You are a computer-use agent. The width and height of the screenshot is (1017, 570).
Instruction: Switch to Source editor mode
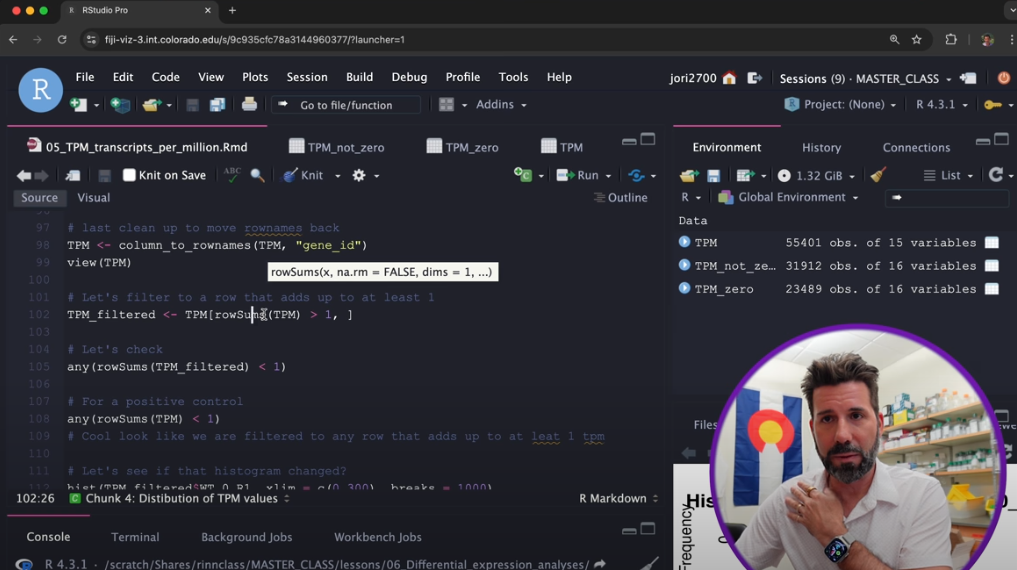point(39,198)
